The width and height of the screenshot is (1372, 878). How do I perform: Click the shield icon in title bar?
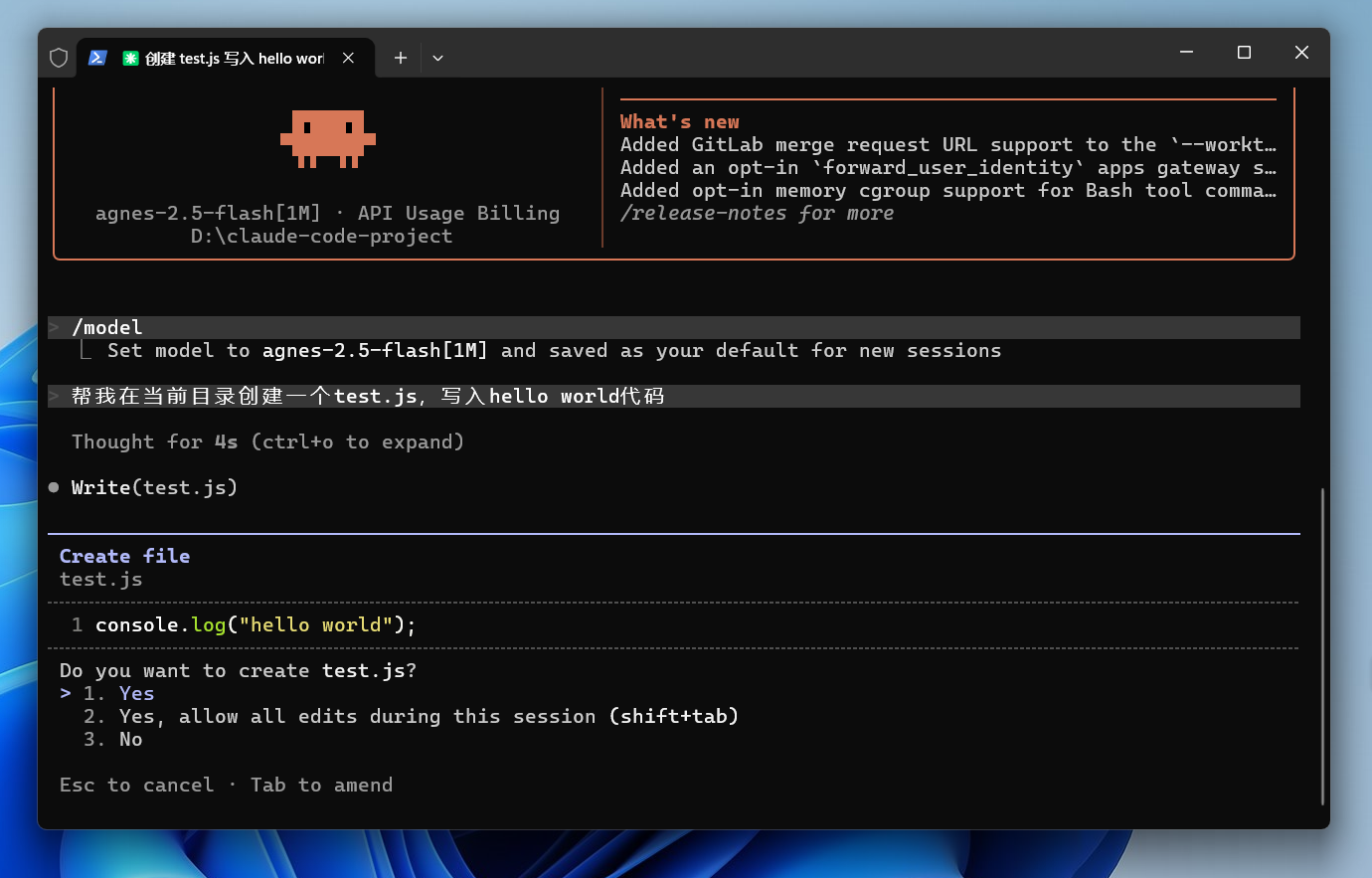(59, 58)
